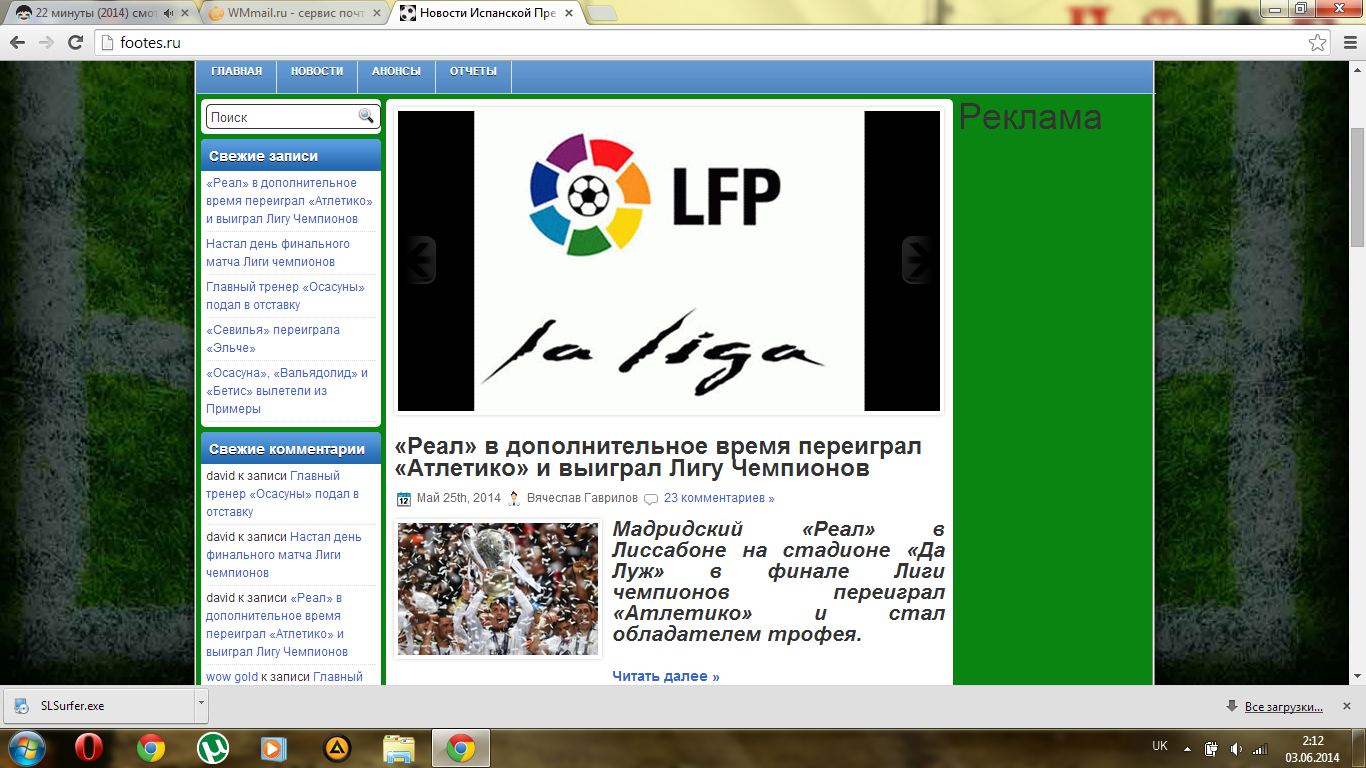Open a new tab with the new-tab button
This screenshot has width=1366, height=768.
coord(602,13)
